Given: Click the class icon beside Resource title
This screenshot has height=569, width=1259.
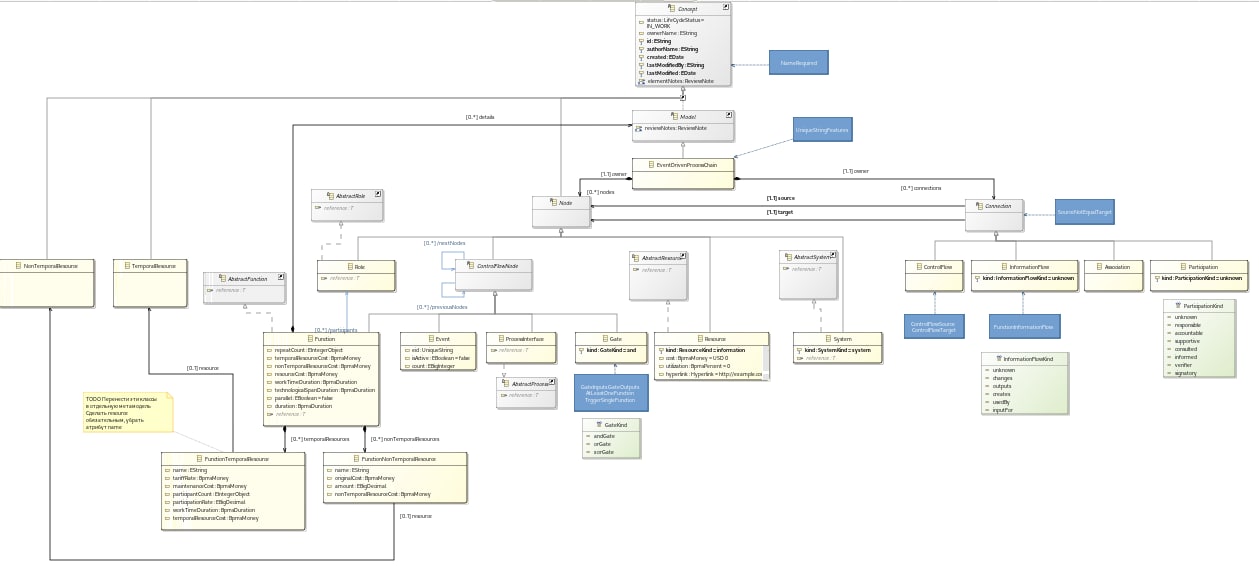Looking at the screenshot, I should 698,339.
